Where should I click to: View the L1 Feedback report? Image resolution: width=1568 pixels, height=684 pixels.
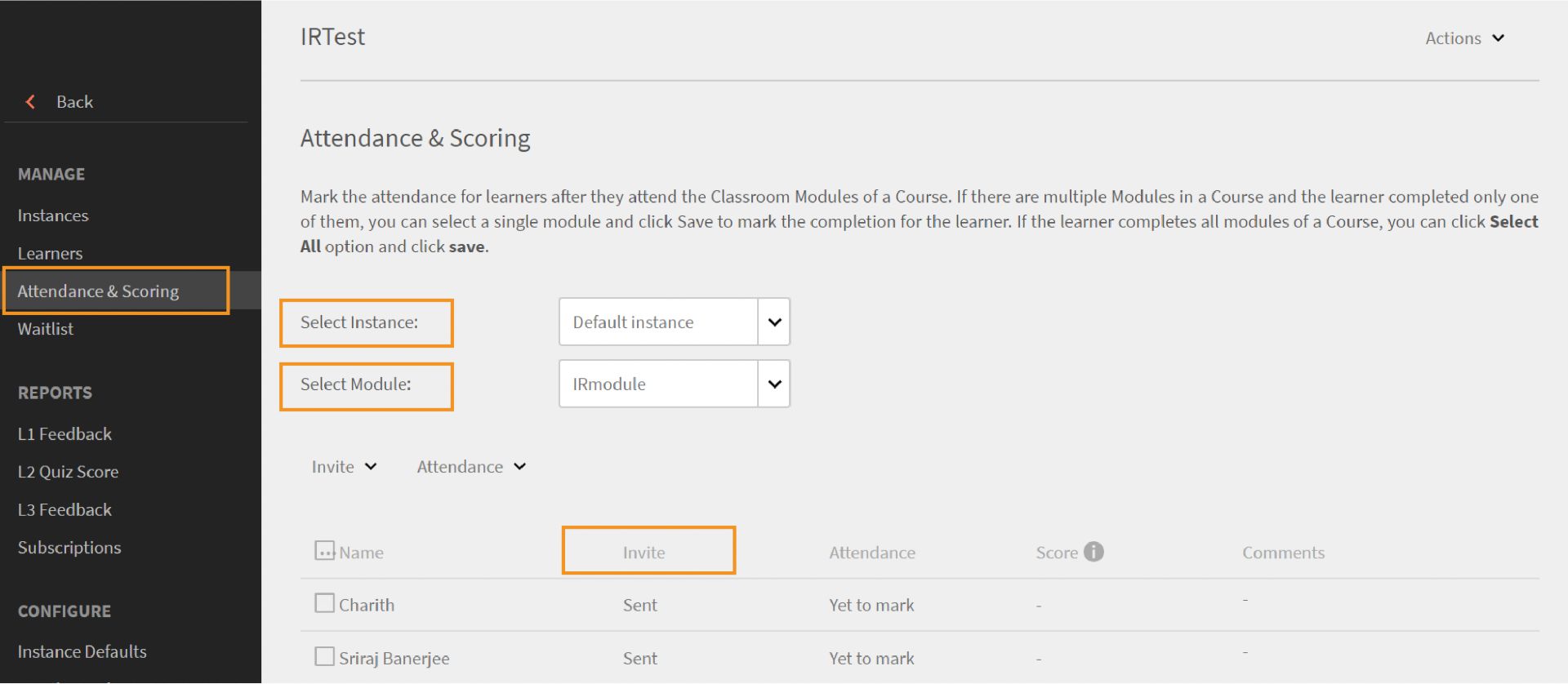[65, 434]
